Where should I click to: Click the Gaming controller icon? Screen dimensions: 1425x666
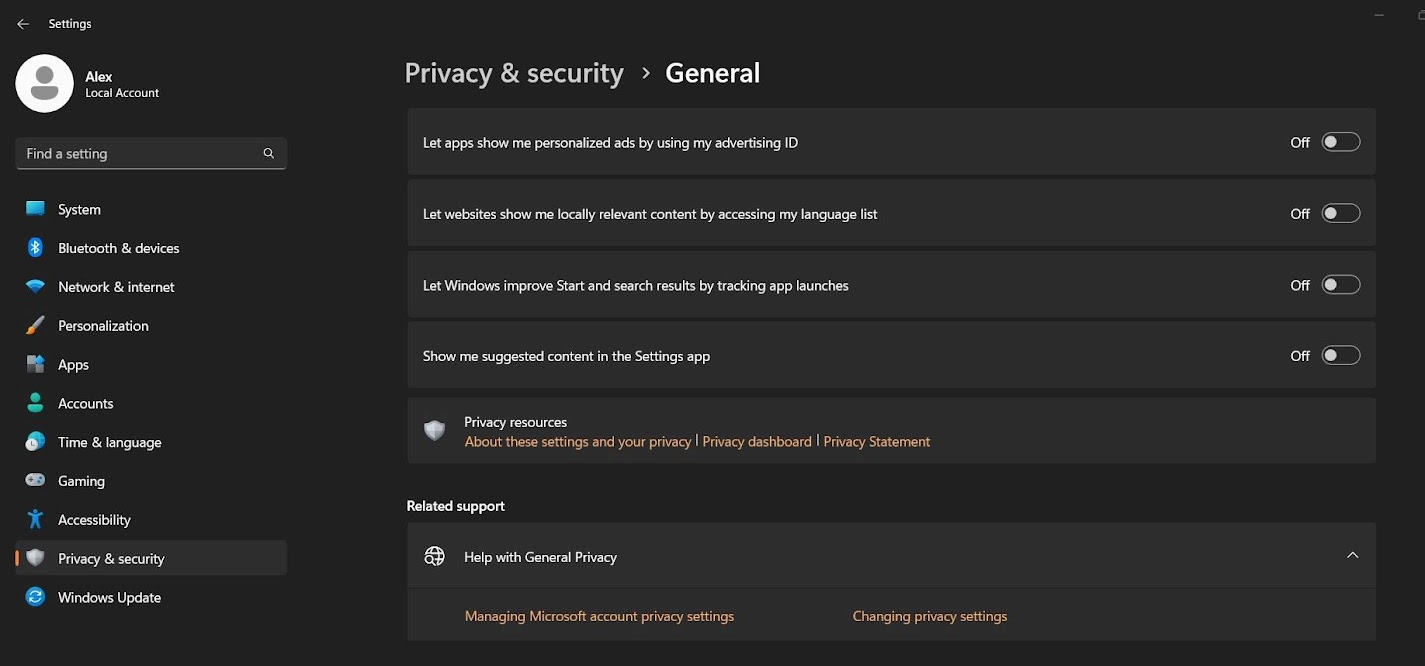point(36,481)
